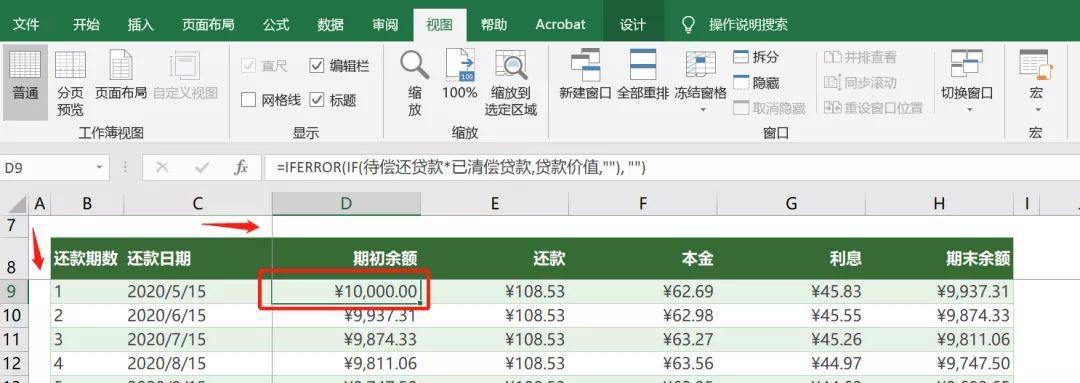Zoom to selection (缩放到选定区域)
The image size is (1080, 383).
click(510, 82)
